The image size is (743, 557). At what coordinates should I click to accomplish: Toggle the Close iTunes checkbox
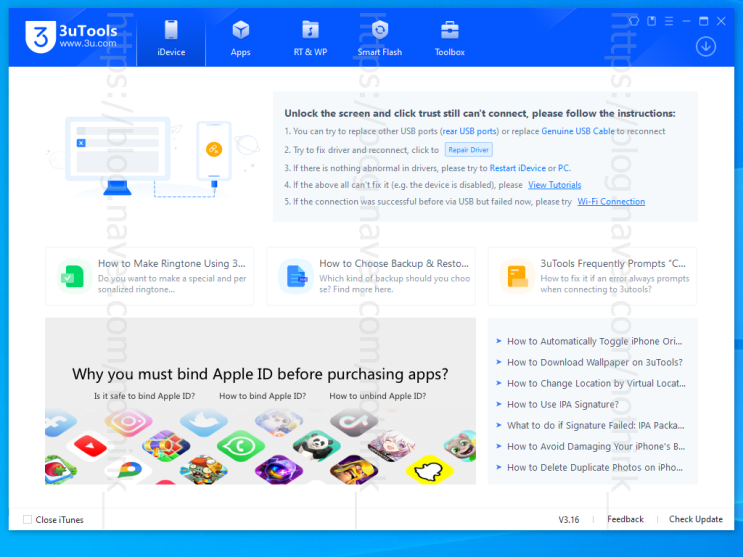click(27, 520)
